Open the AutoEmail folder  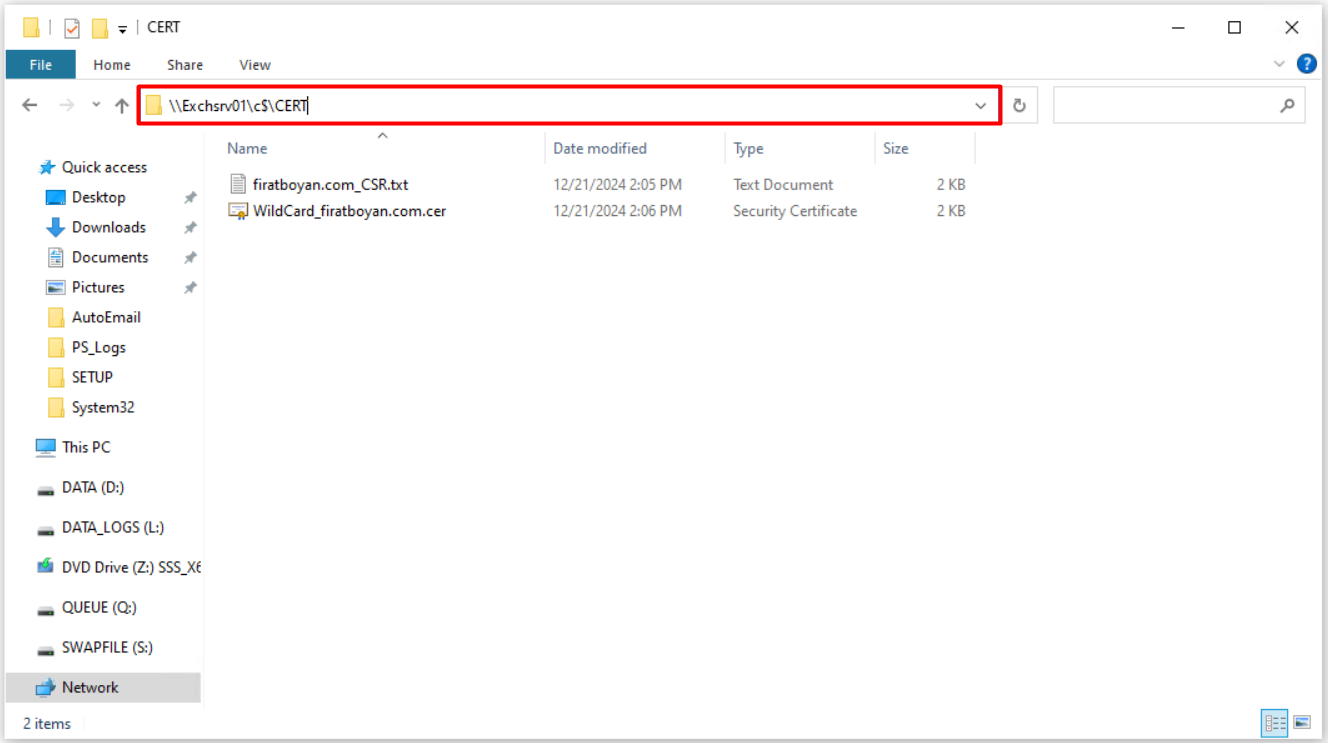click(x=106, y=317)
